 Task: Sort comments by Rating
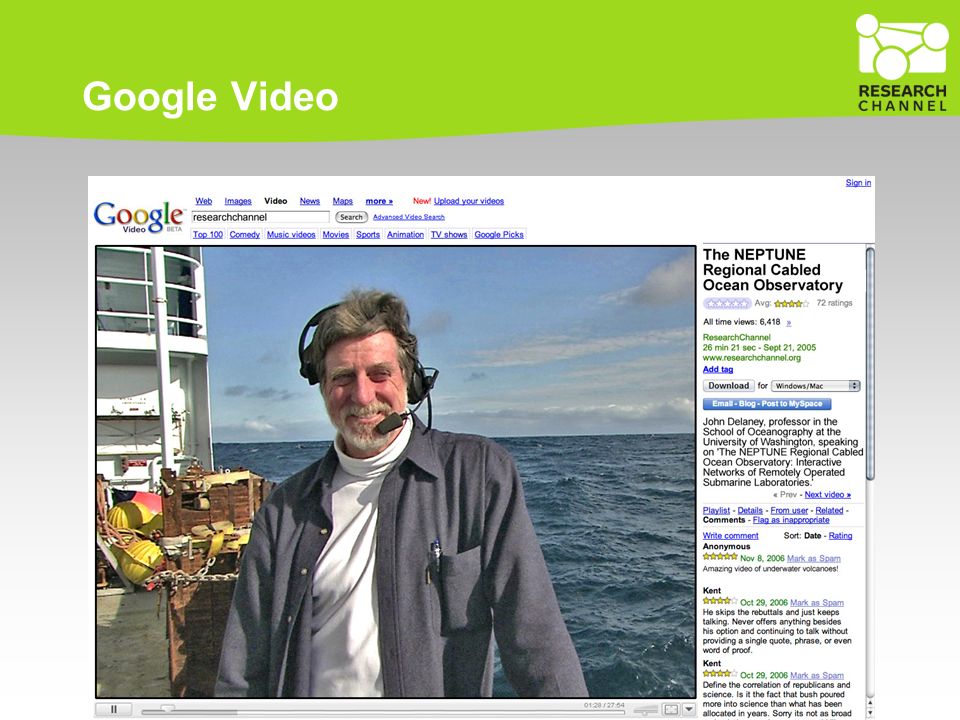tap(840, 536)
